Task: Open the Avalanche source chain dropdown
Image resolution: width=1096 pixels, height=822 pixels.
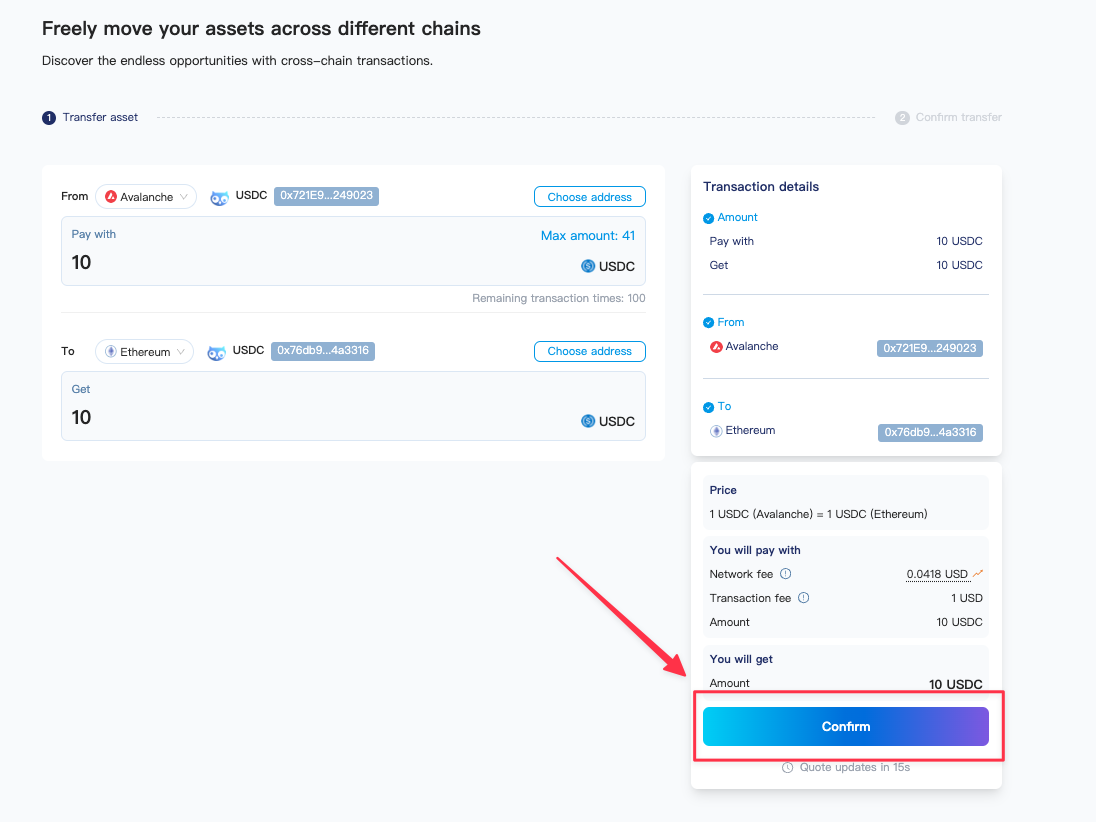Action: 146,197
